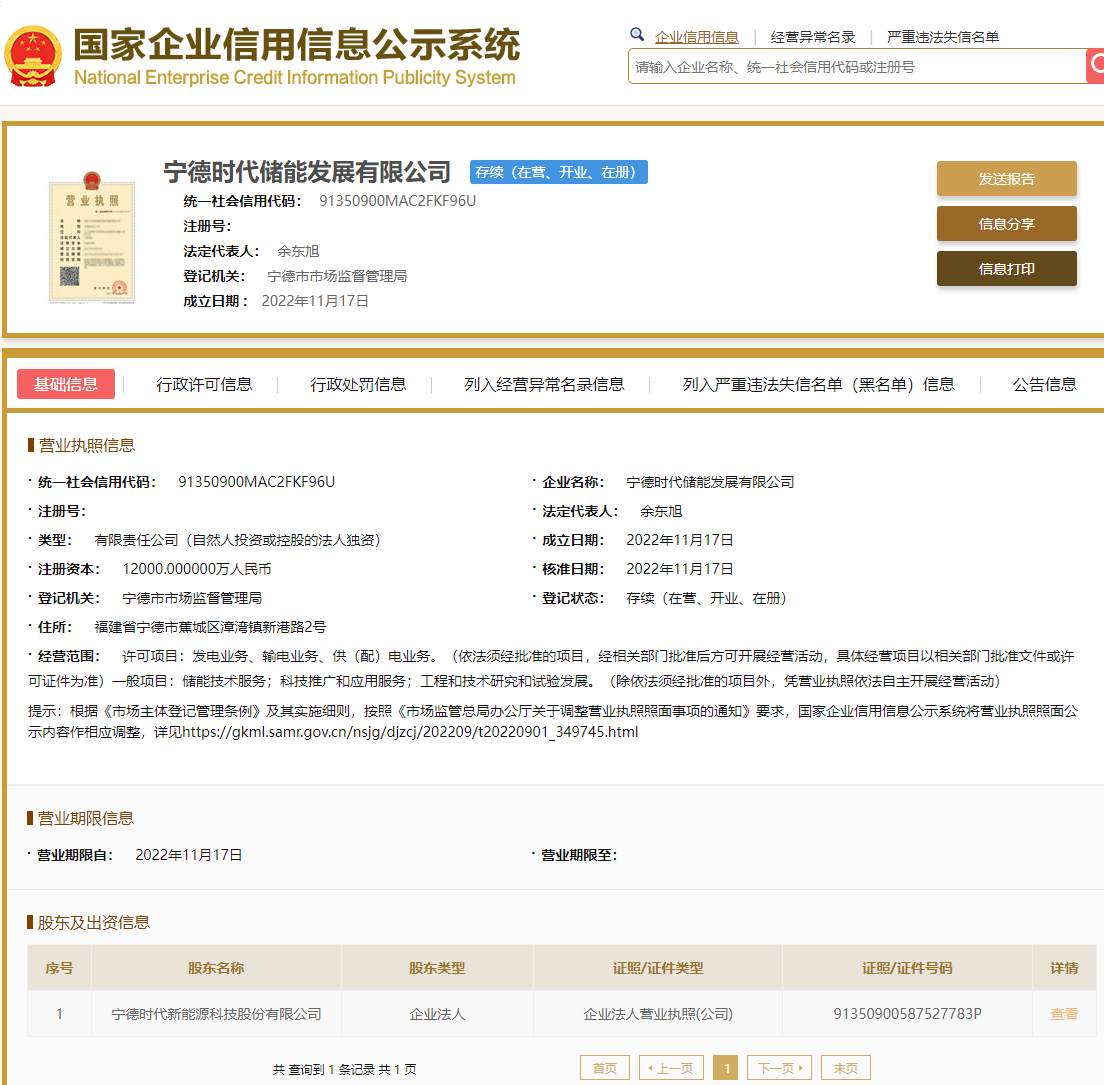Open 列入经营异常名录信息 tab

pyautogui.click(x=544, y=384)
